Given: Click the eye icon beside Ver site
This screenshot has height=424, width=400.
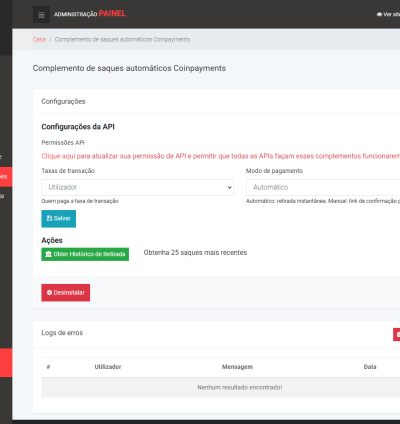Looking at the screenshot, I should tap(379, 14).
